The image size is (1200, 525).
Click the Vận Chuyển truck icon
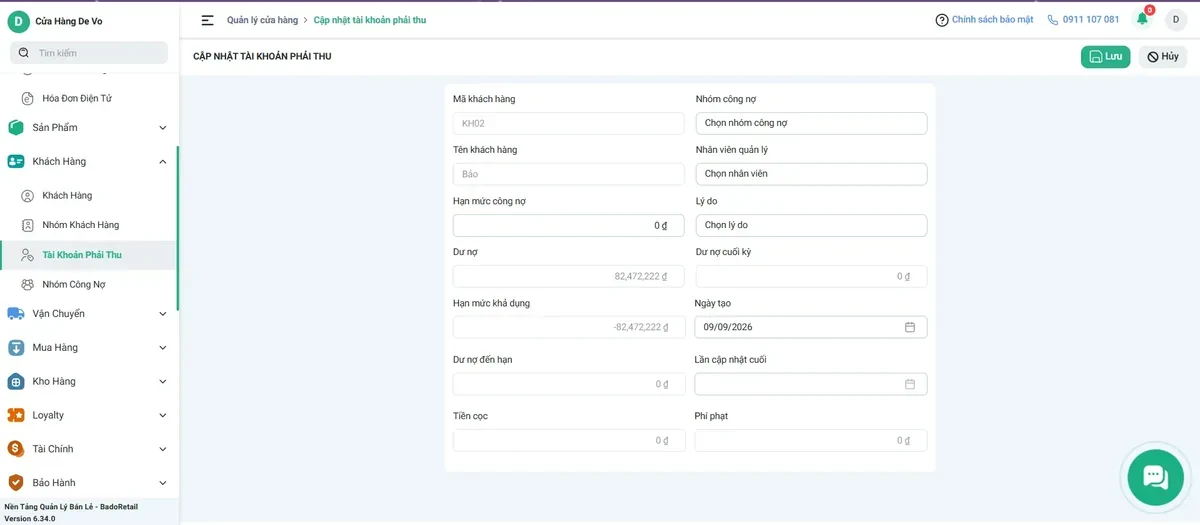[16, 314]
